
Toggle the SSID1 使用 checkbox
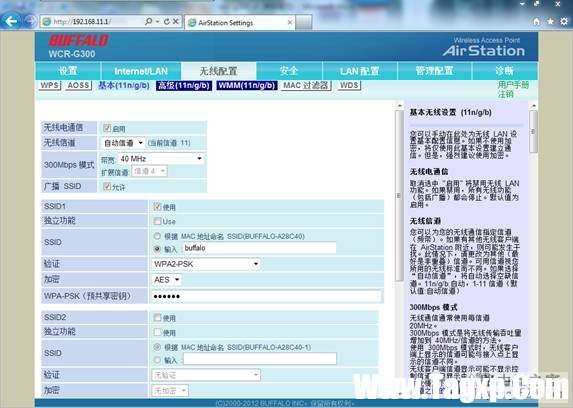157,207
